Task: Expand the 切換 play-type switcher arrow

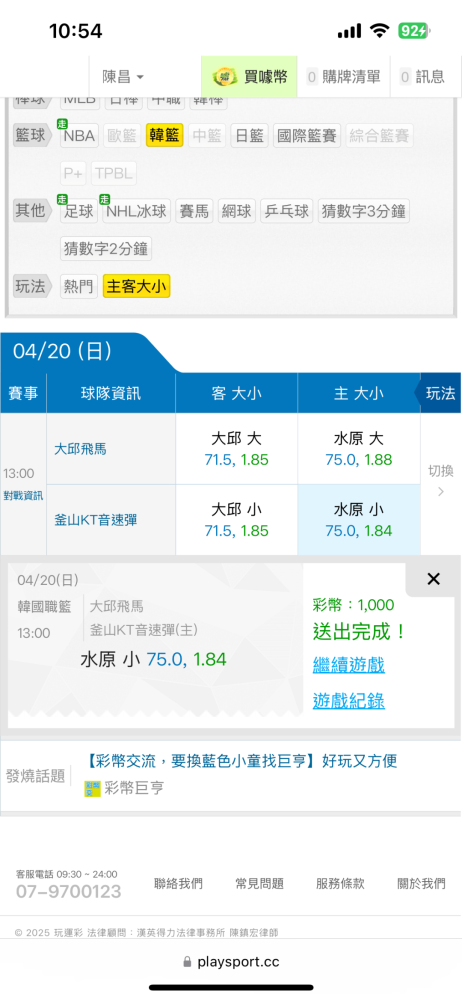Action: [440, 492]
